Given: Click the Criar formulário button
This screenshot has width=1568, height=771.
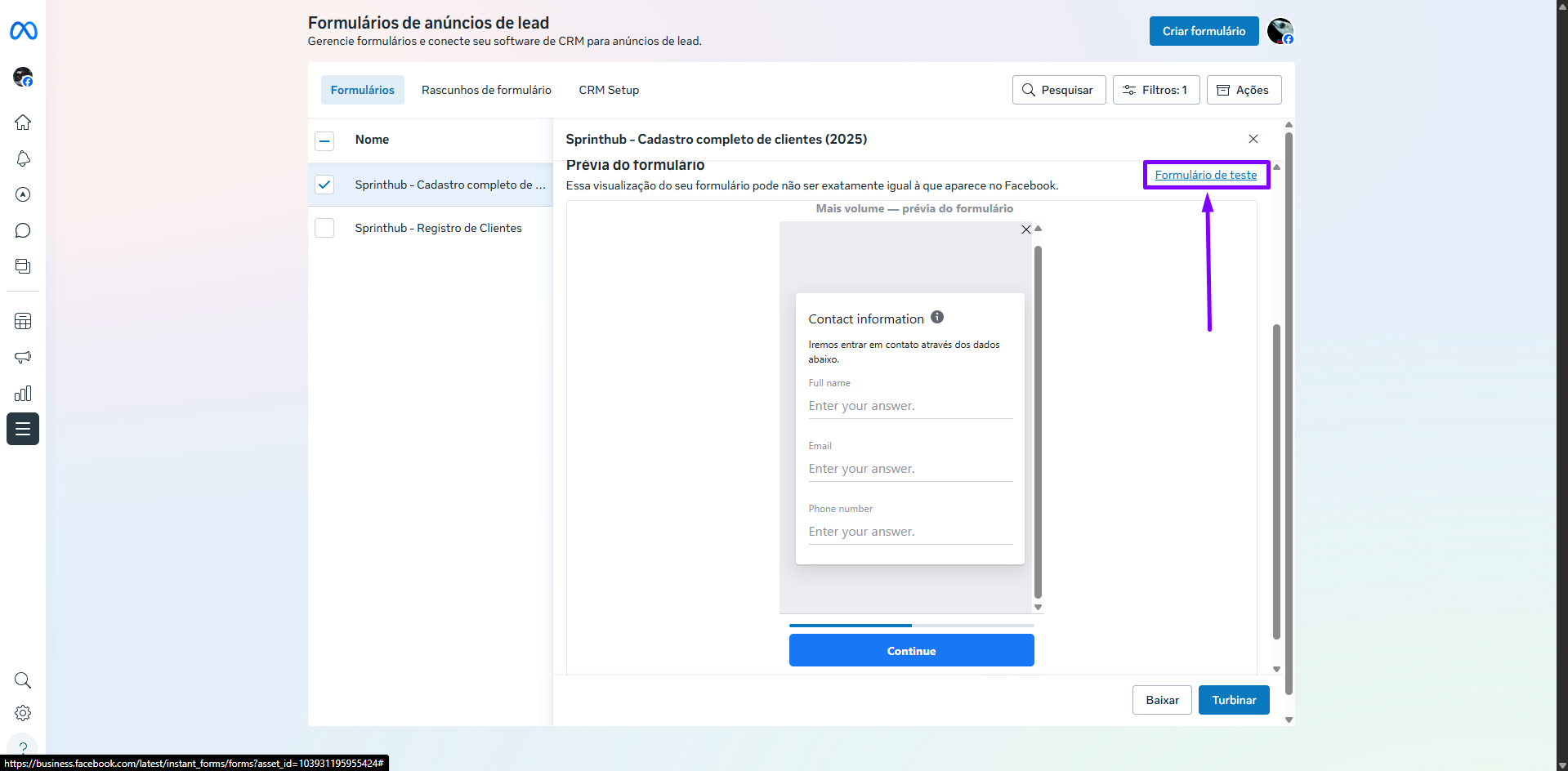Looking at the screenshot, I should click(x=1204, y=31).
